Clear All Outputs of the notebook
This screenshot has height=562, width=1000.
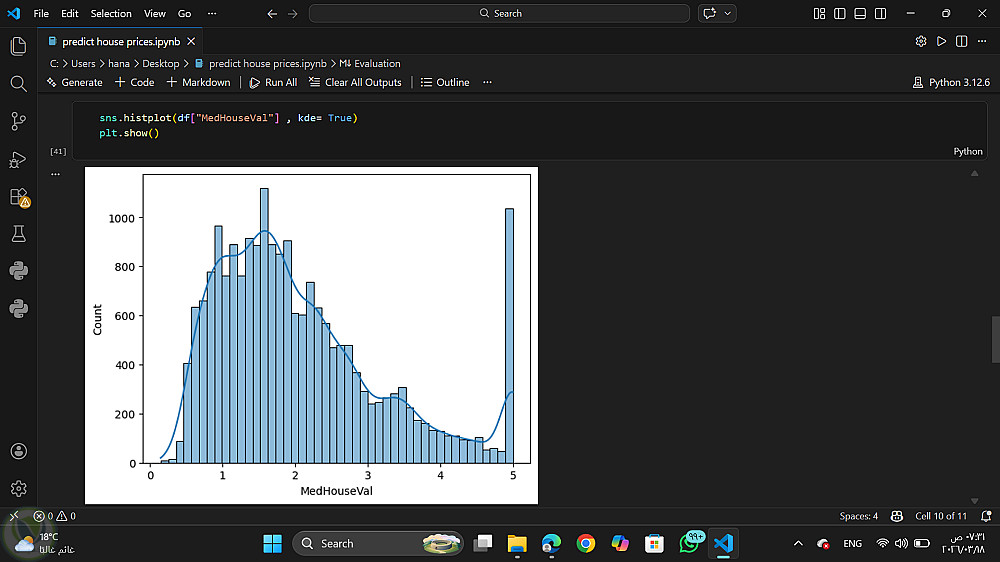tap(355, 82)
